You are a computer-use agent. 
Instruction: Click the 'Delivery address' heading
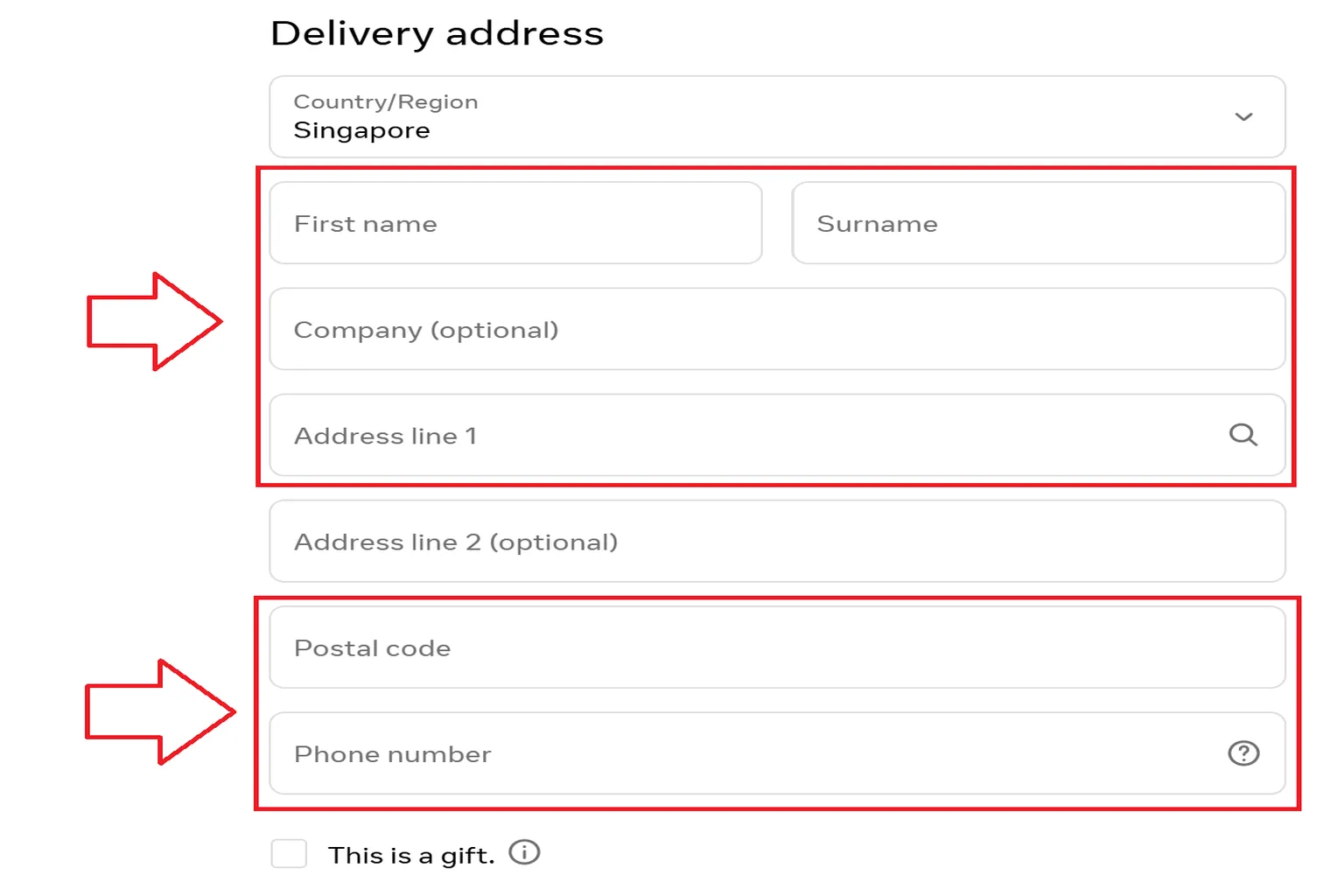437,33
